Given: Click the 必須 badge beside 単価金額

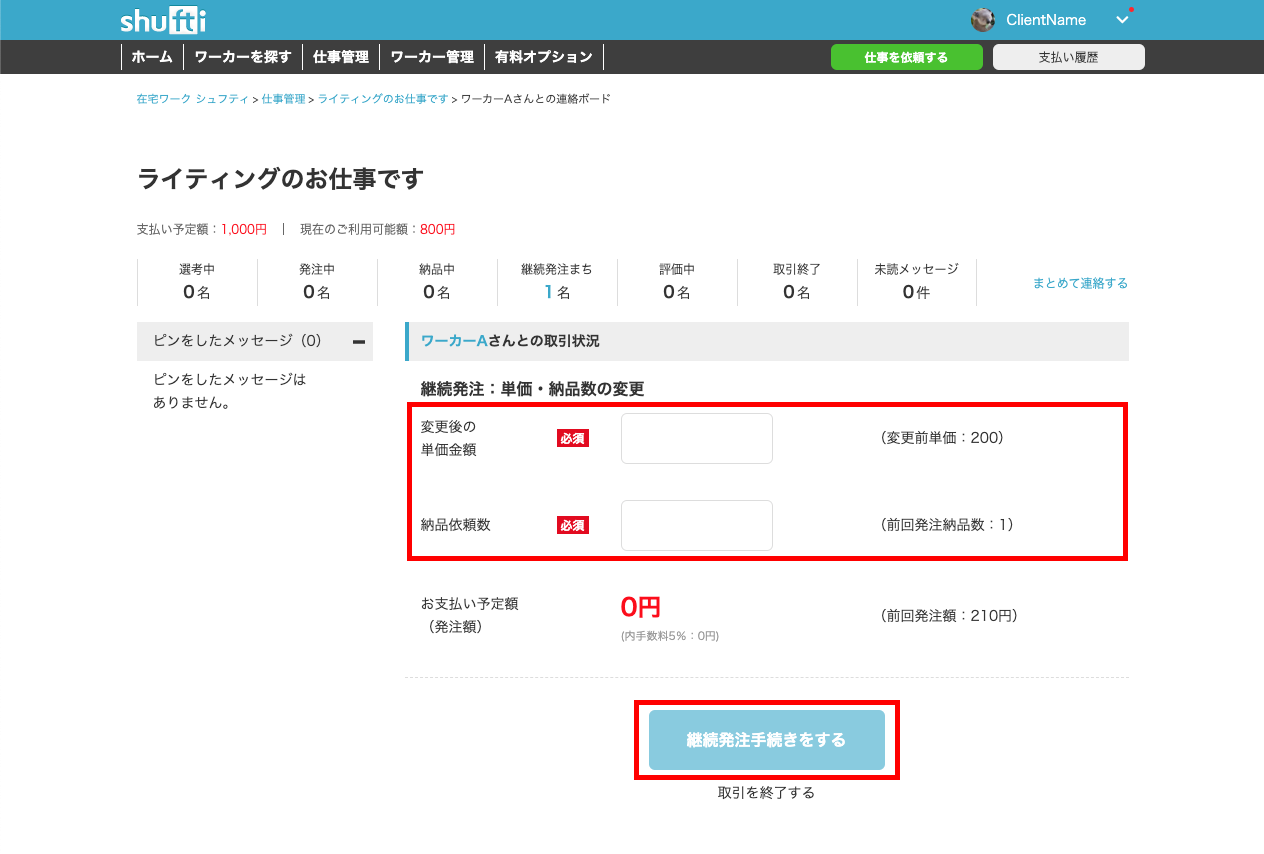Looking at the screenshot, I should click(x=573, y=438).
